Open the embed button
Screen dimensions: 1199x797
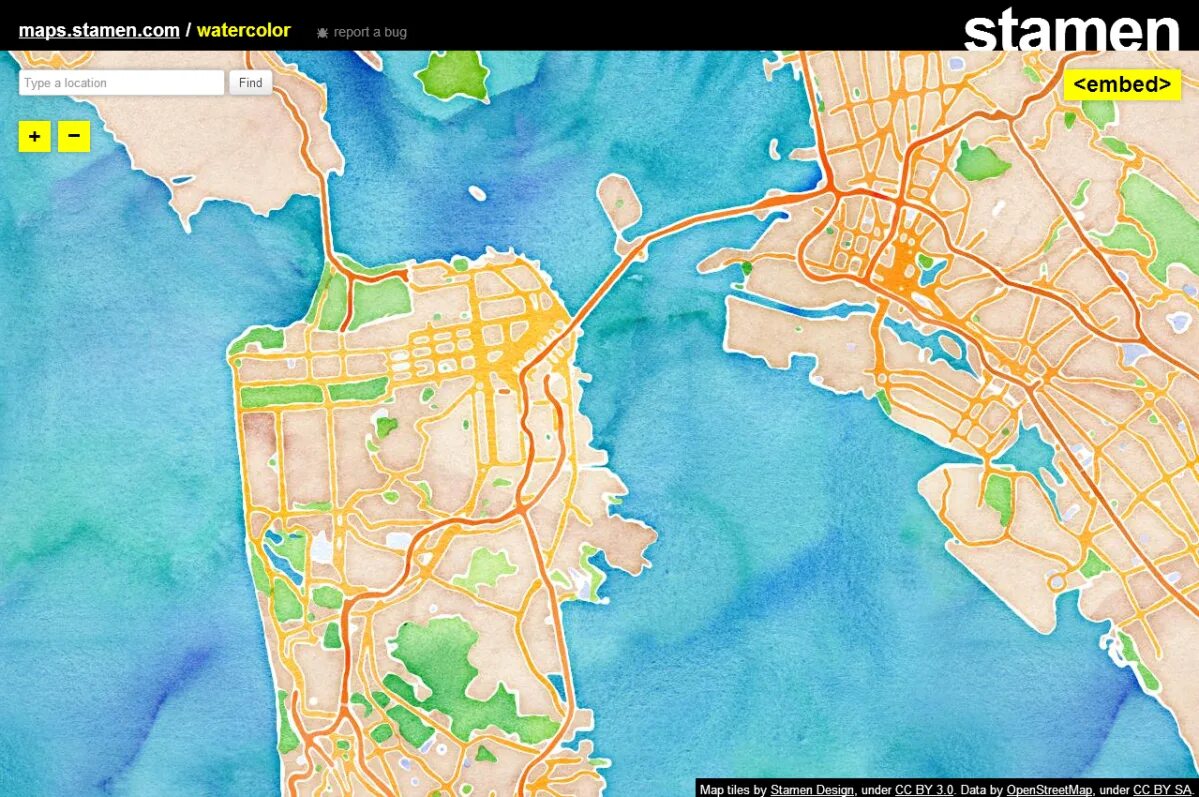tap(1122, 84)
